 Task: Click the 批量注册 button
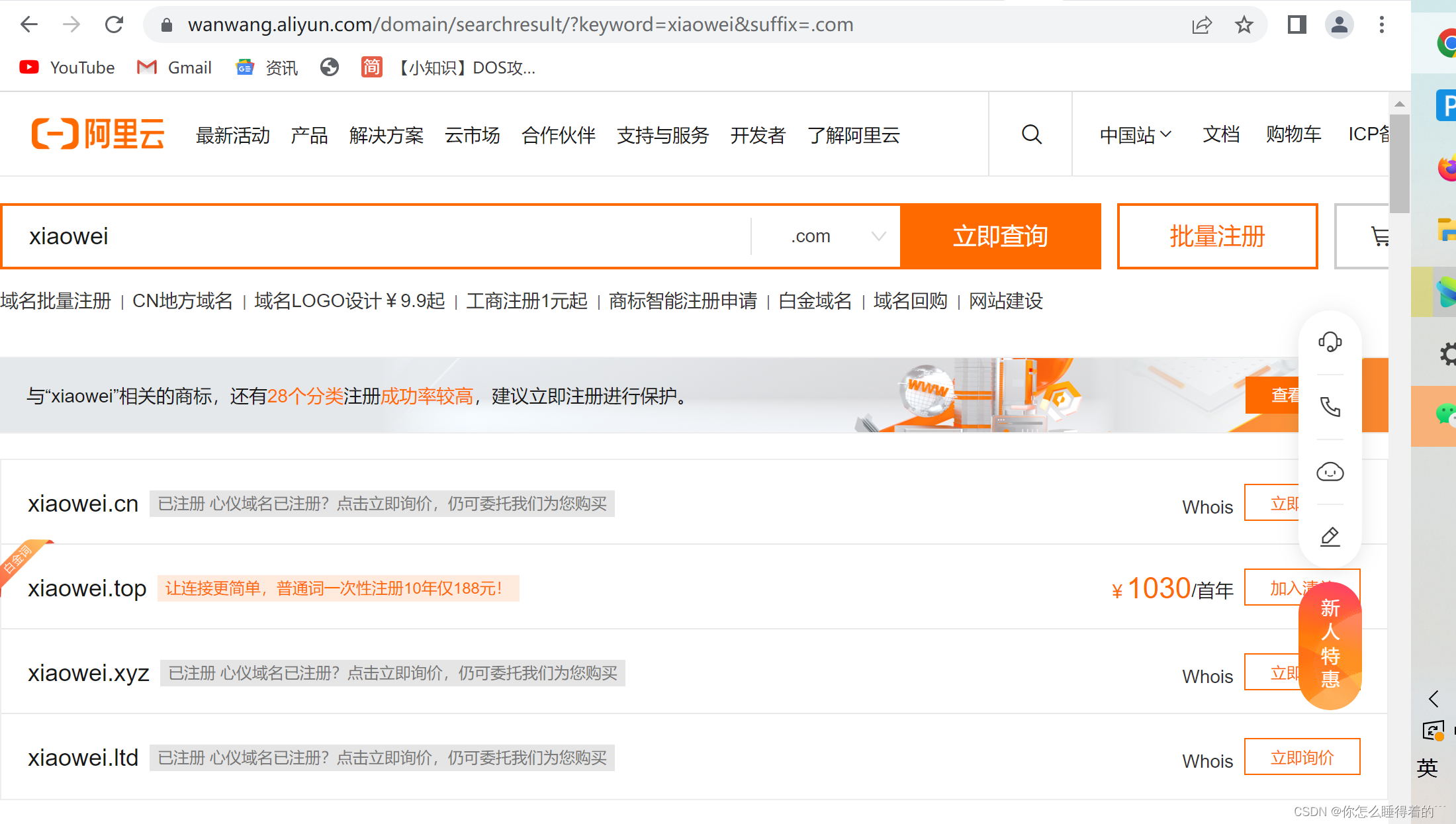[x=1217, y=236]
